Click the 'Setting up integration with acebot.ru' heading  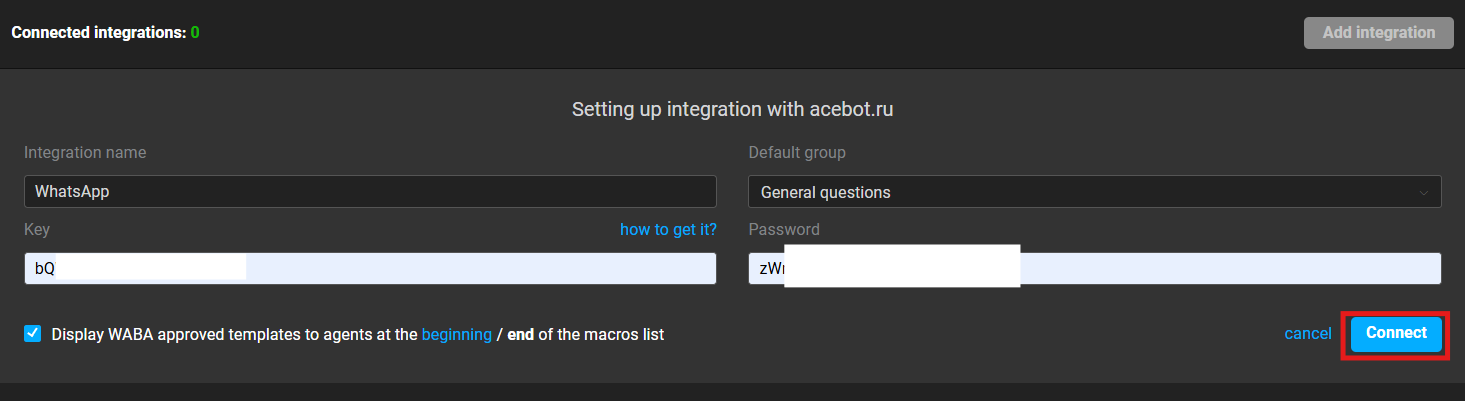click(x=732, y=109)
